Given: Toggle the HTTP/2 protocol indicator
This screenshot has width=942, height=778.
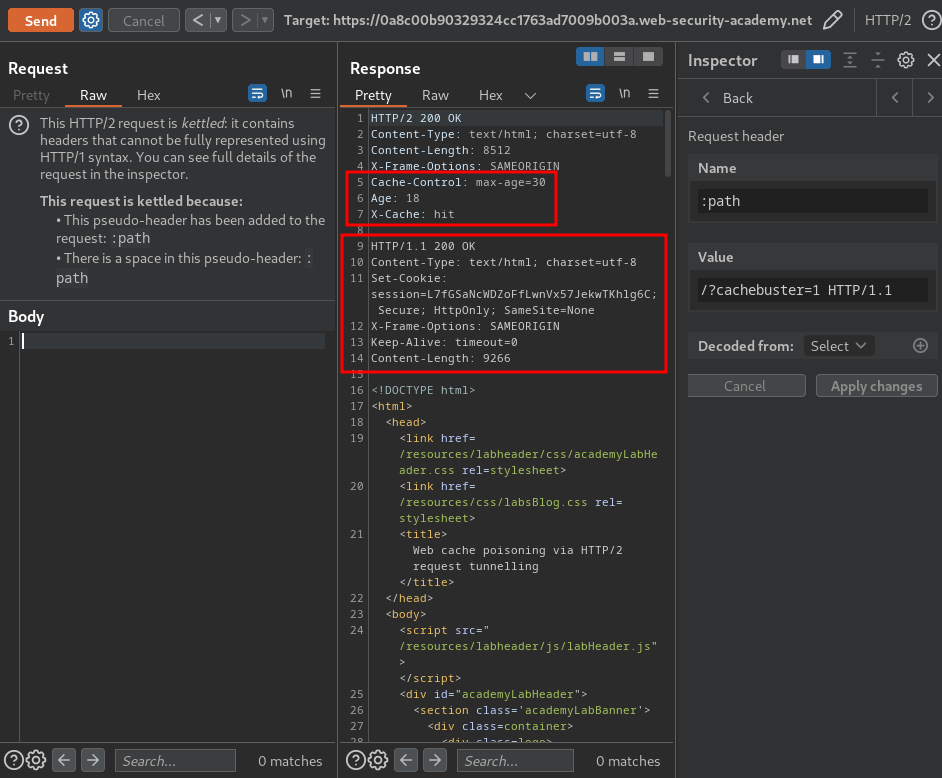Looking at the screenshot, I should [887, 20].
